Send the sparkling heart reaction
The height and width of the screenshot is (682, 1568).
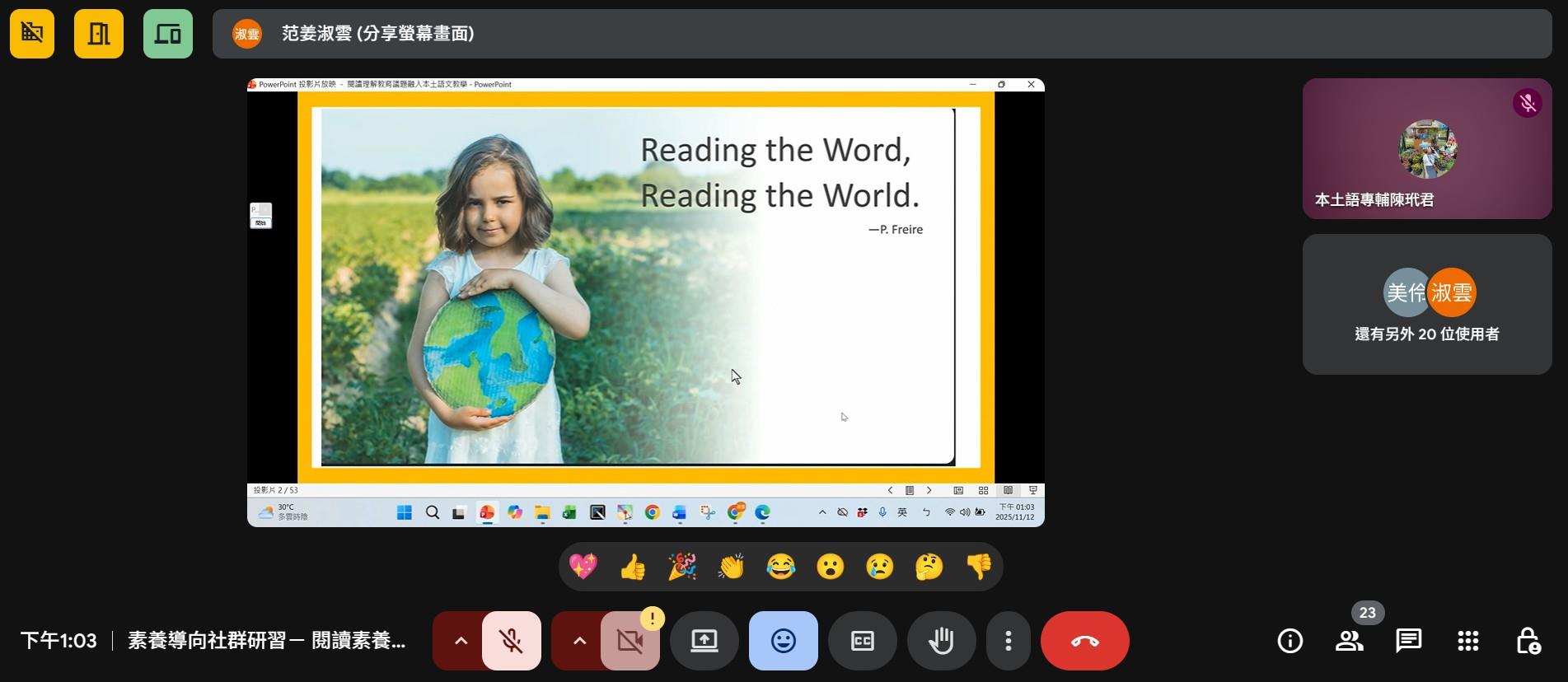click(583, 567)
